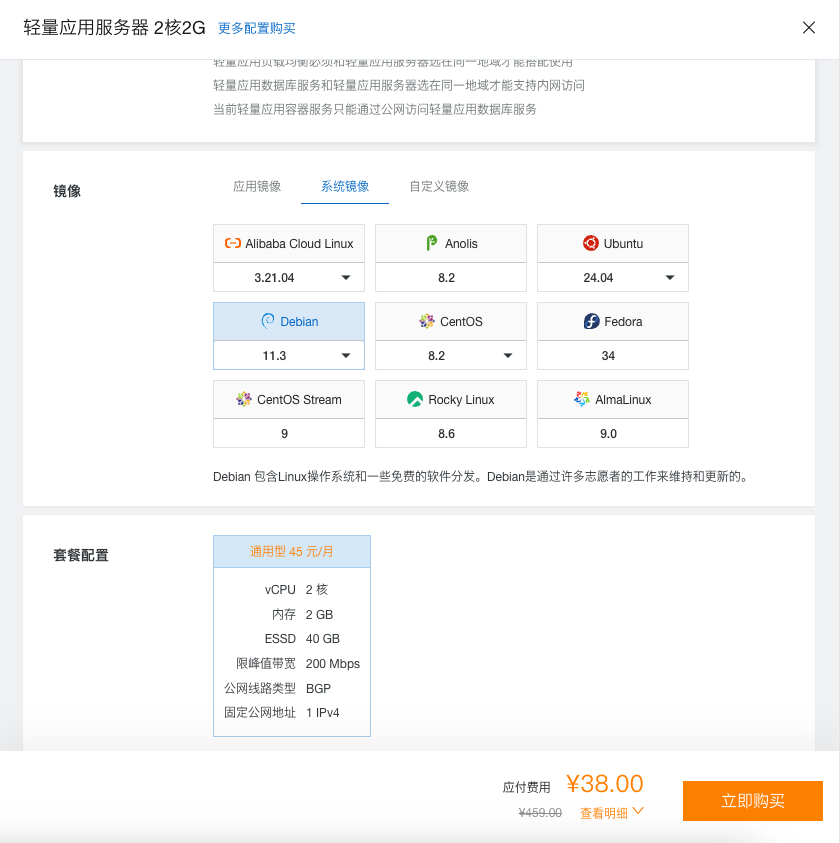Open the Debian 11.3 version dropdown
This screenshot has width=840, height=843.
pyautogui.click(x=345, y=355)
